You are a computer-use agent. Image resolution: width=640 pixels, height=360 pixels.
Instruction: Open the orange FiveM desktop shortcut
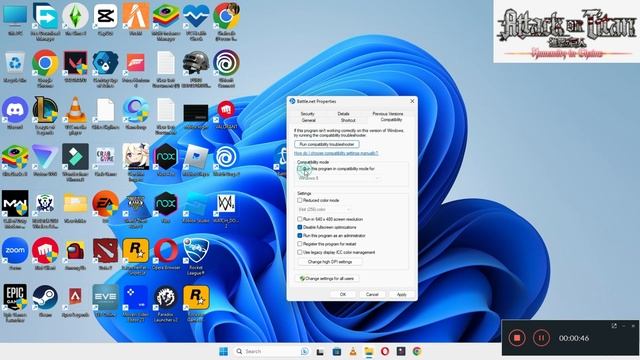(x=136, y=18)
